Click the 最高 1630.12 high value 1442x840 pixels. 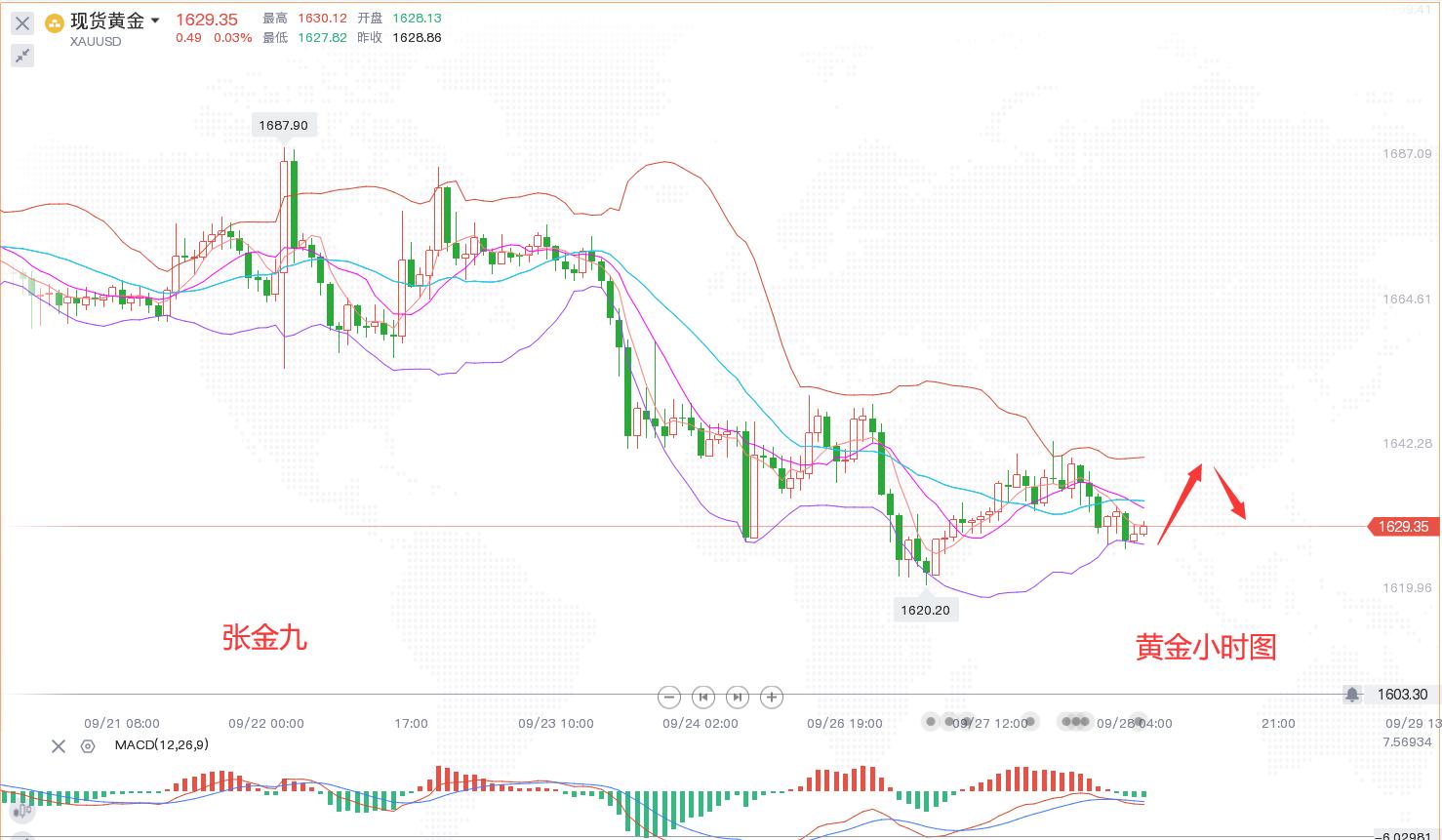point(320,19)
